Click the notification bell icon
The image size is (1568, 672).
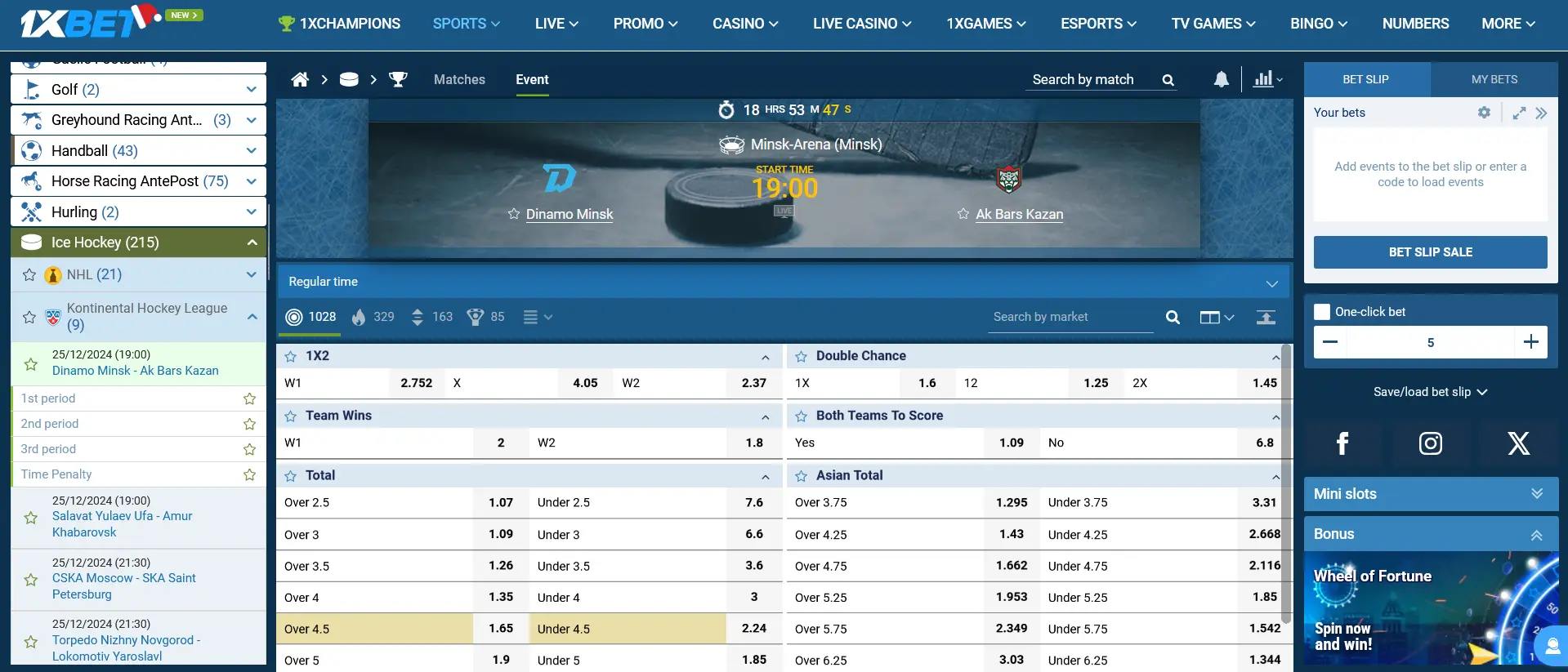1221,79
